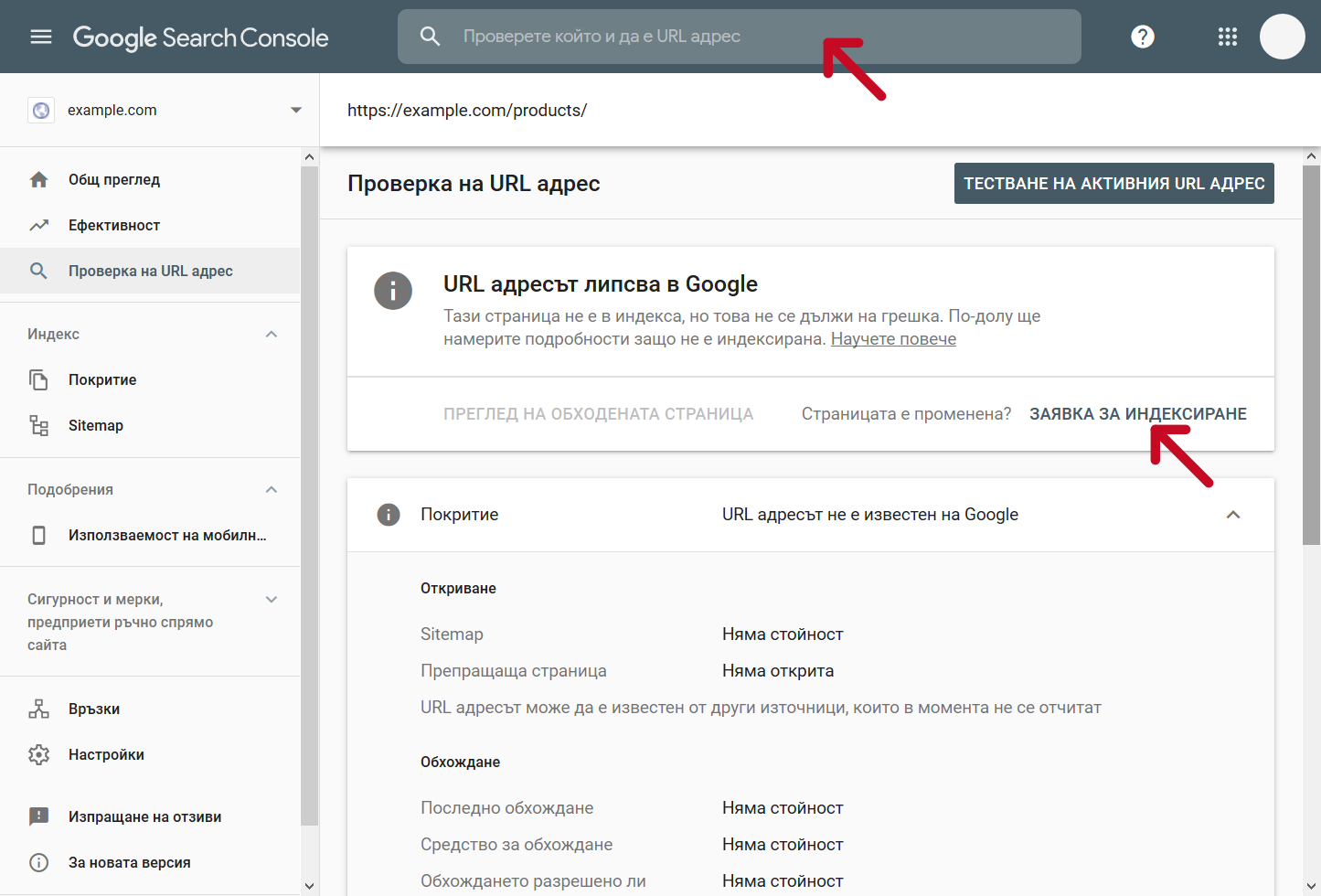This screenshot has height=896, width=1321.
Task: Click the gear icon for Настройки
Action: coord(38,754)
